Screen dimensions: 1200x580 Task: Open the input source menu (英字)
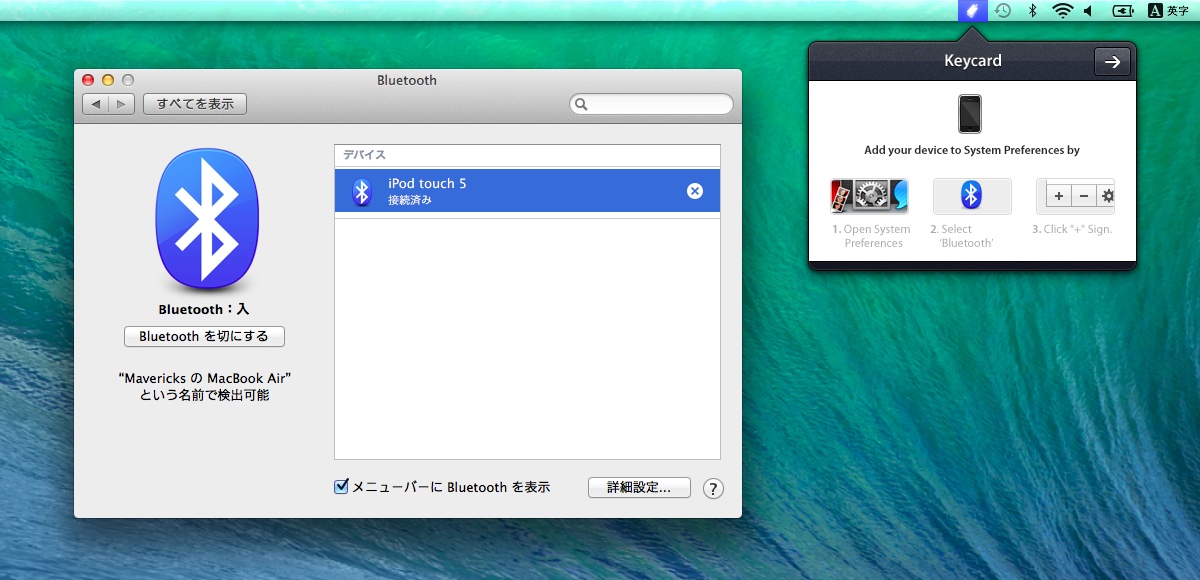click(1169, 11)
